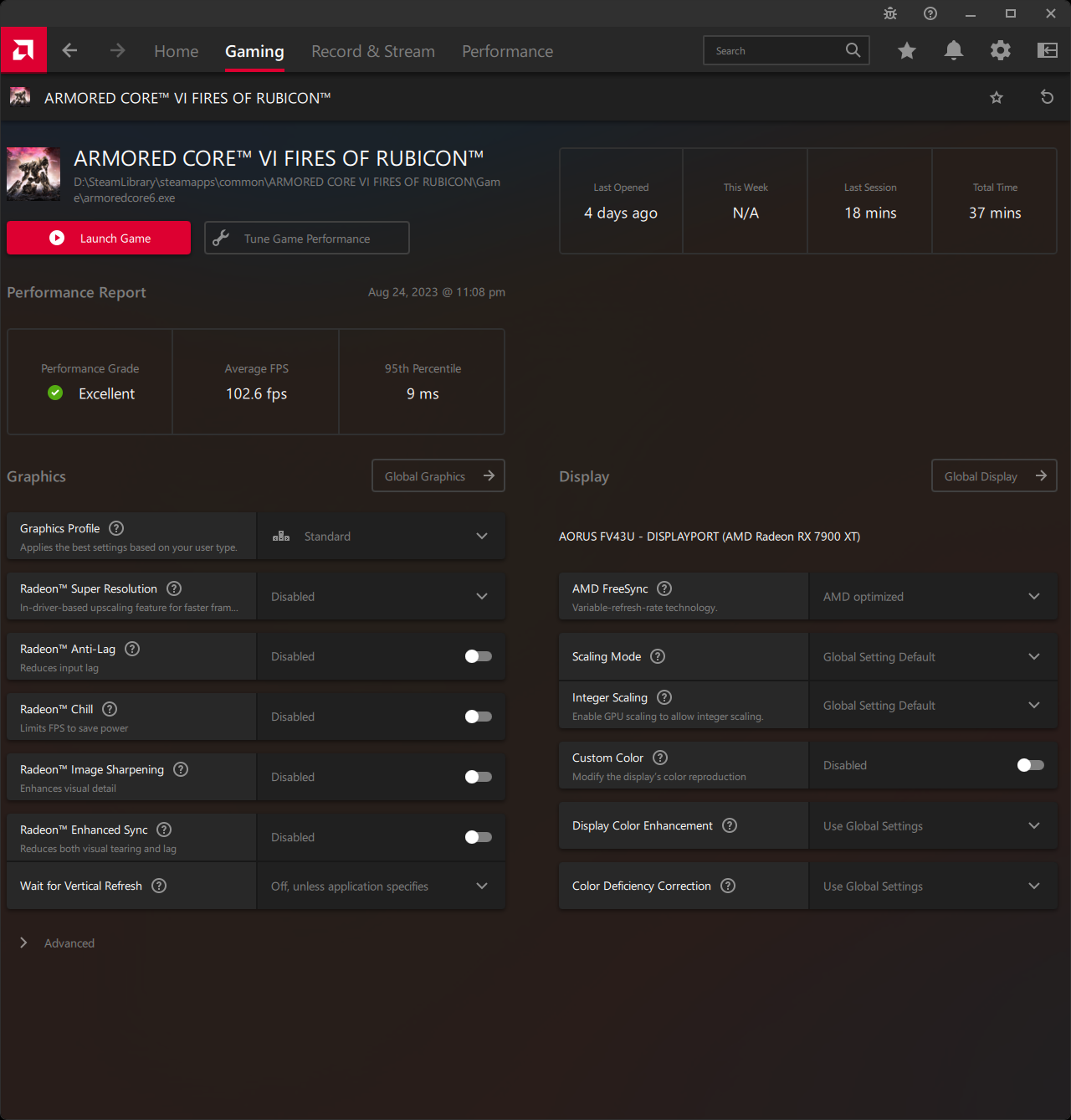Enable Radeon Chill toggle

(479, 717)
